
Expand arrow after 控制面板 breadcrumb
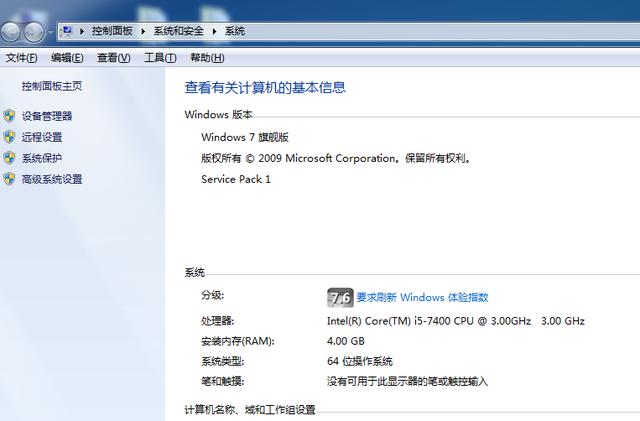(143, 31)
